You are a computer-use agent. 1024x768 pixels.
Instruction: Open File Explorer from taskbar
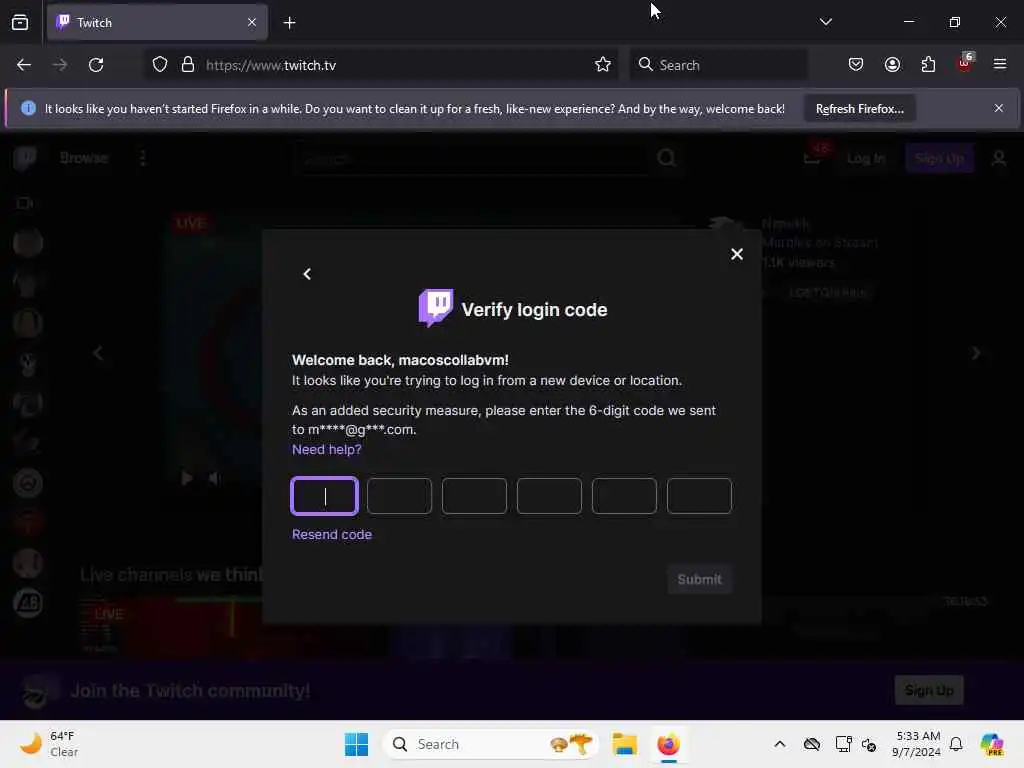click(x=624, y=744)
